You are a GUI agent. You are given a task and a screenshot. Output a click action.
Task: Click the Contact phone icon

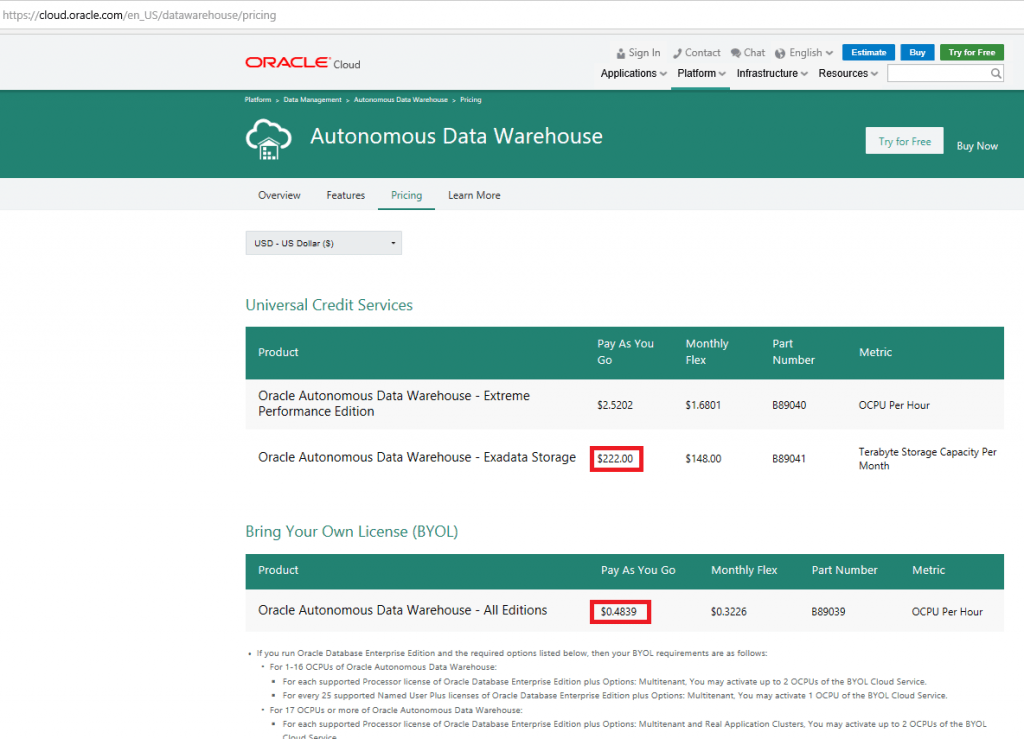pyautogui.click(x=677, y=53)
